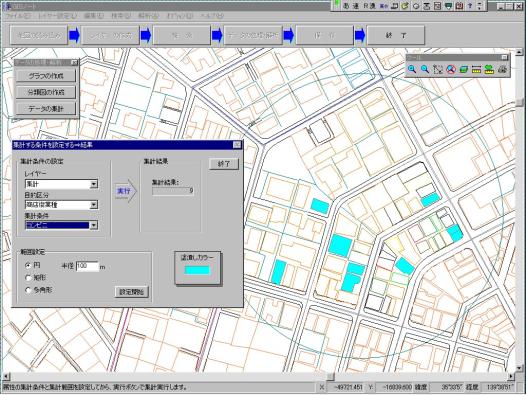The image size is (526, 395).
Task: Click the 実行 arrow button to run aggregation
Action: coord(126,191)
